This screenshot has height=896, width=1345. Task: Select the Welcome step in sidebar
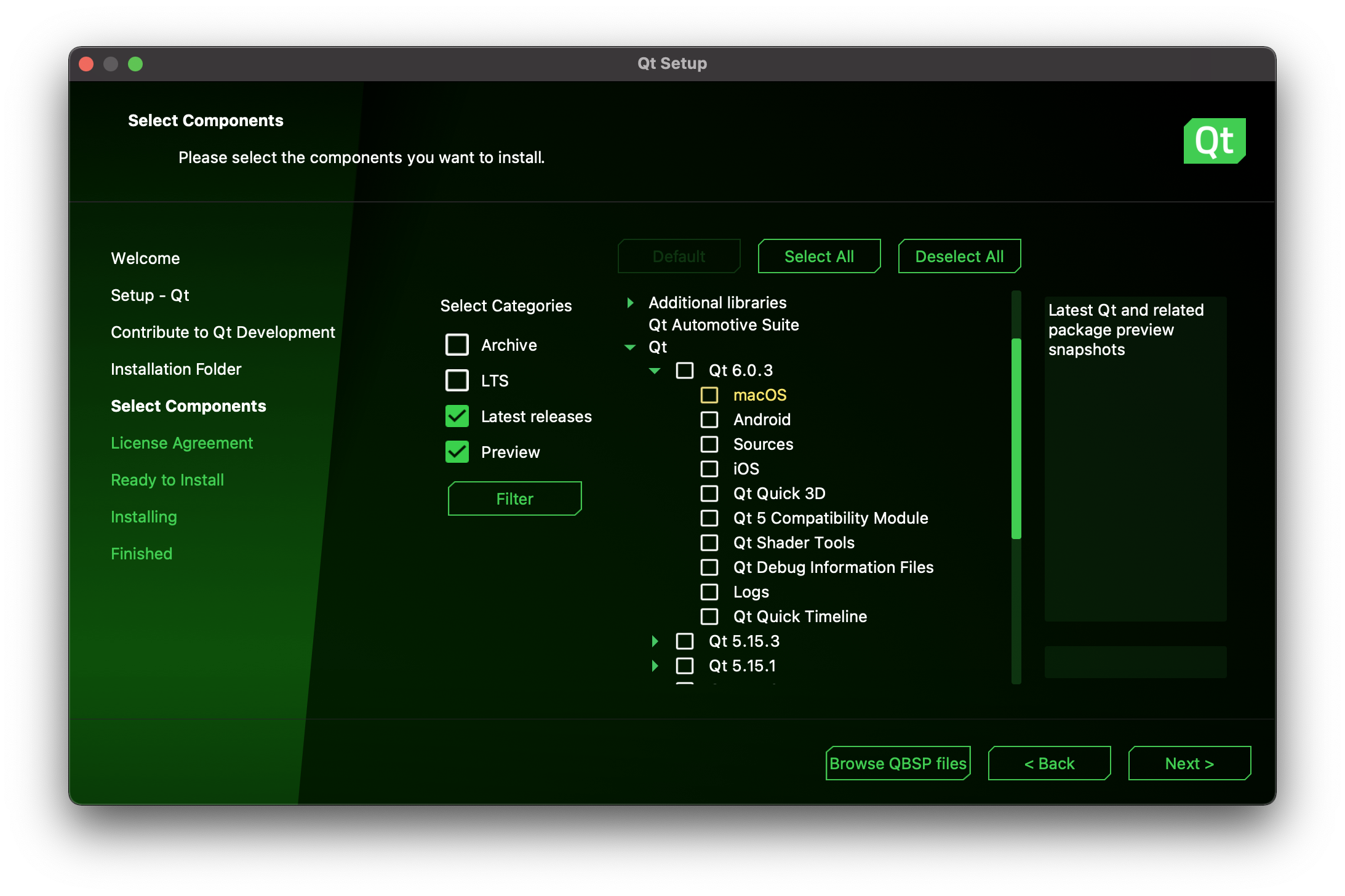(x=145, y=258)
